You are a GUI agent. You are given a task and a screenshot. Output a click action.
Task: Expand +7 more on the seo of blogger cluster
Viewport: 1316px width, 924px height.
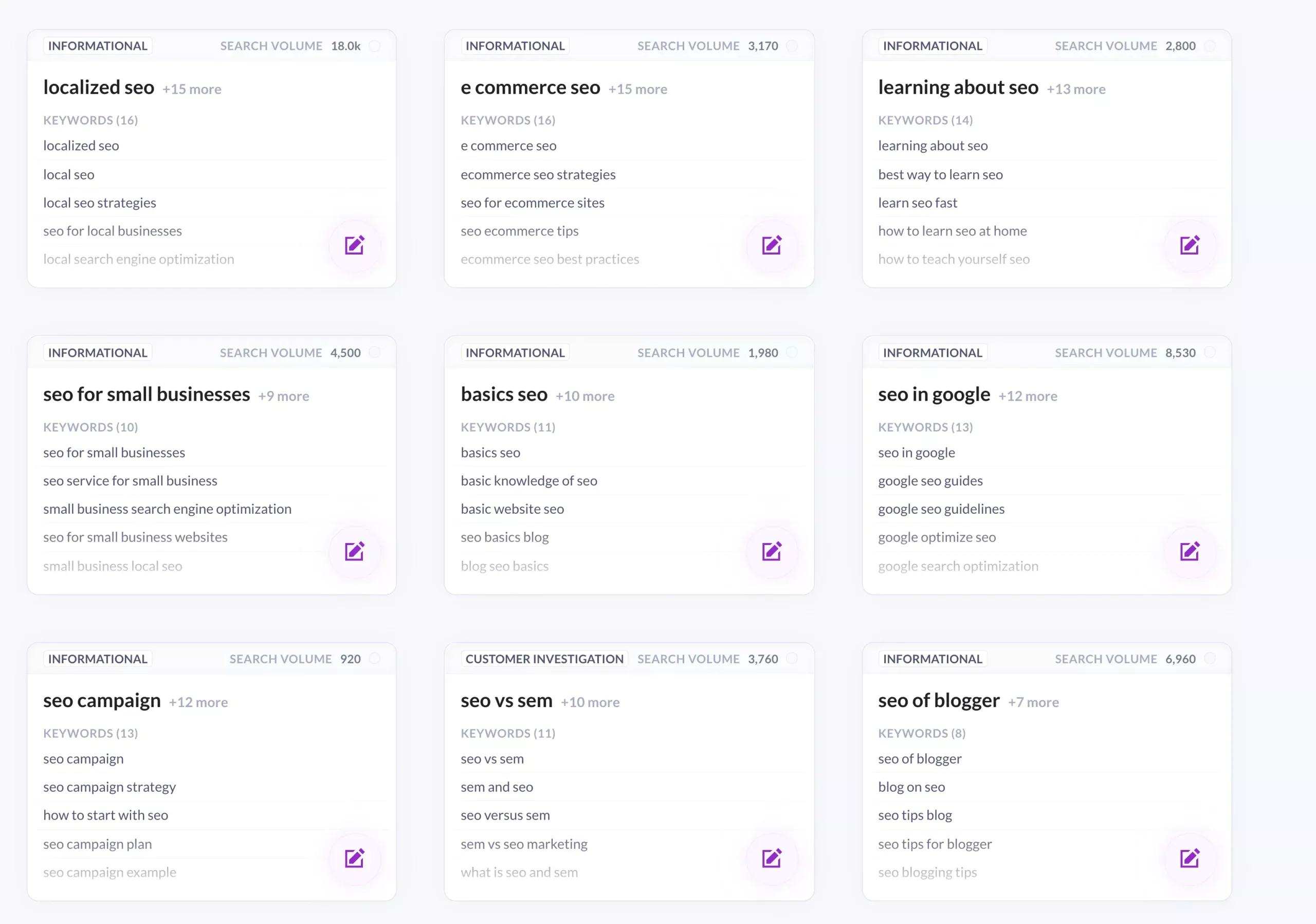pyautogui.click(x=1033, y=701)
